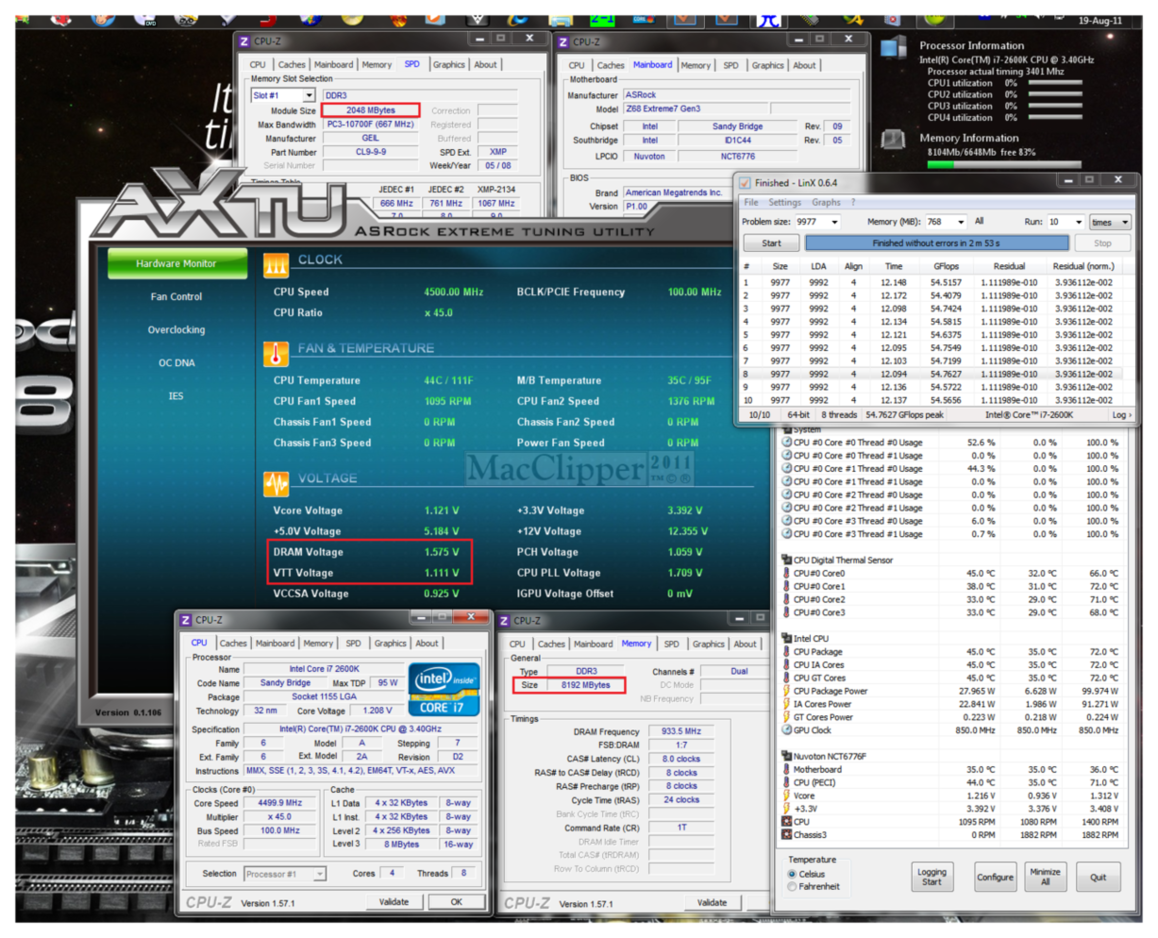Click the Intel Core i7 logo in CPU-Z

point(445,689)
